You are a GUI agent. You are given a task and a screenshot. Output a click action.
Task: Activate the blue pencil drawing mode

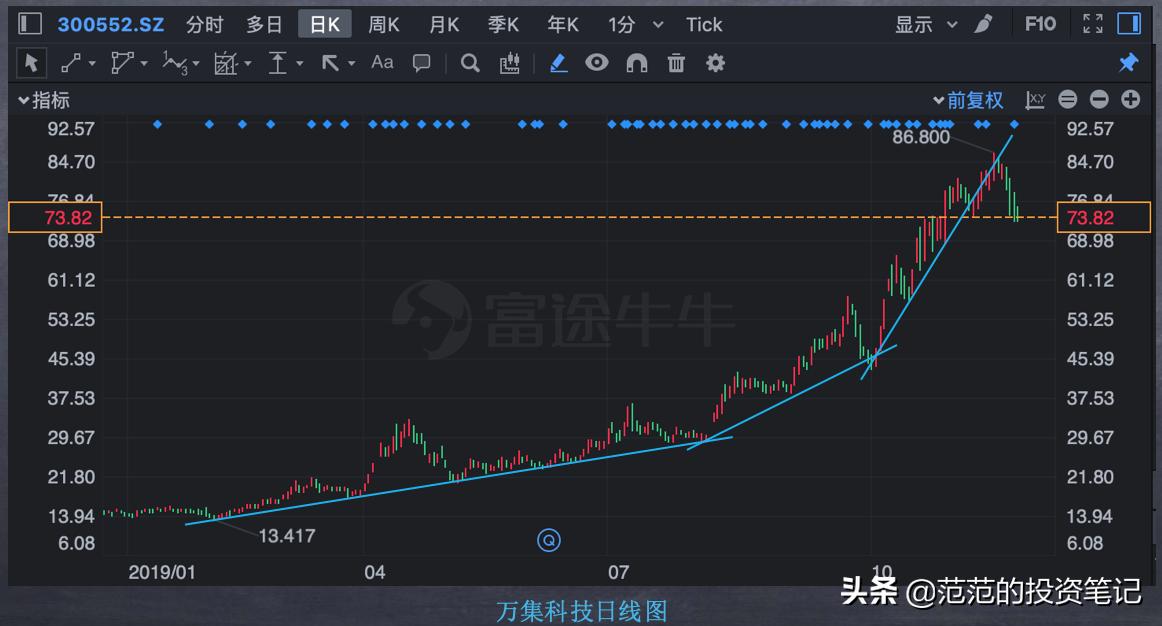(559, 63)
